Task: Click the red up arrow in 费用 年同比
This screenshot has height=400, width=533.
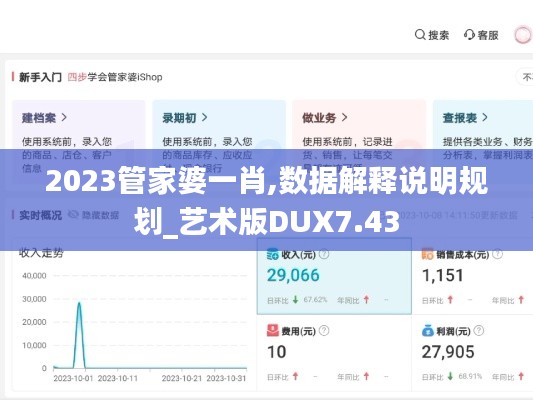Action: 366,376
